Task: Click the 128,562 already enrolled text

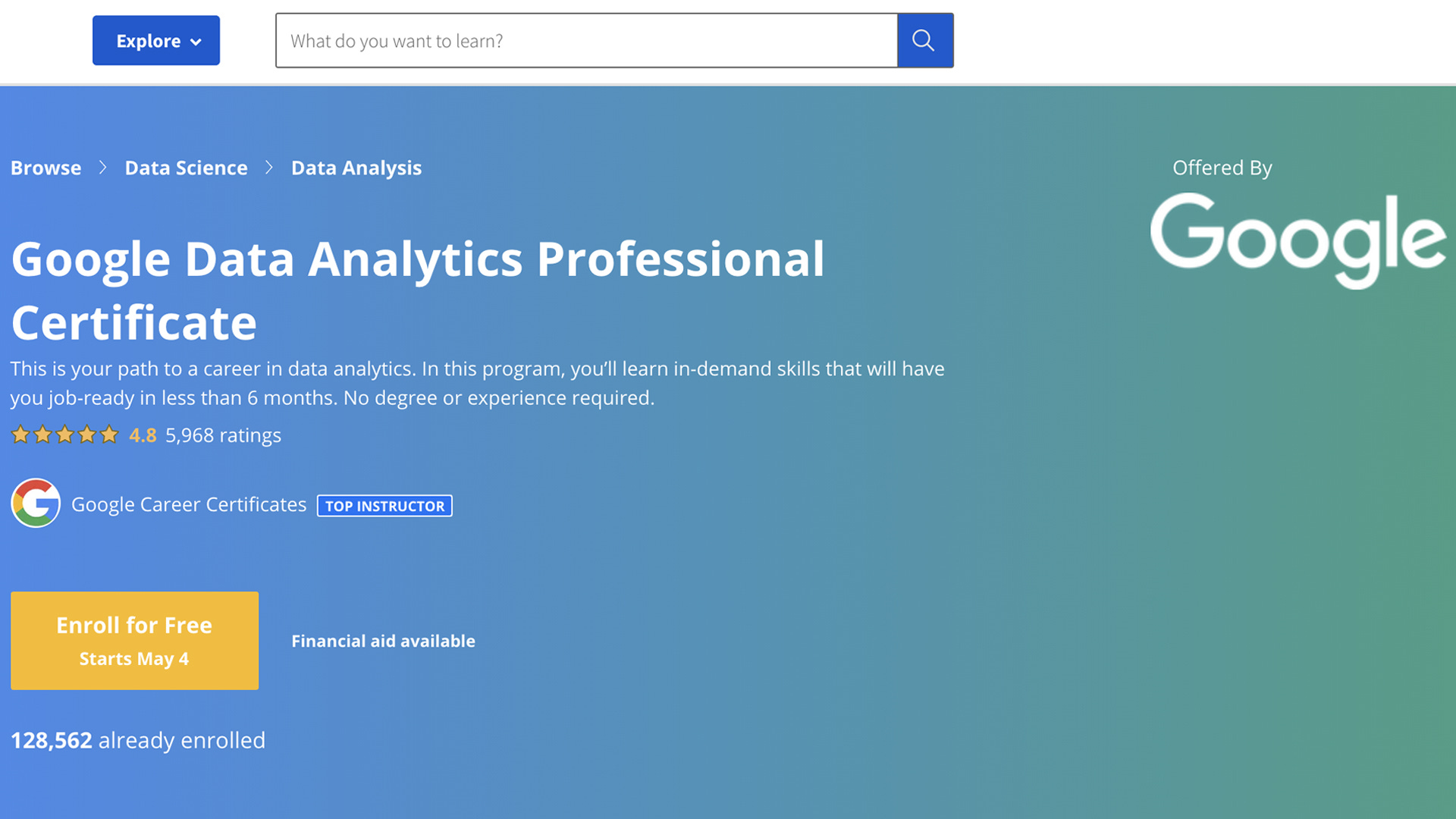Action: click(x=138, y=740)
